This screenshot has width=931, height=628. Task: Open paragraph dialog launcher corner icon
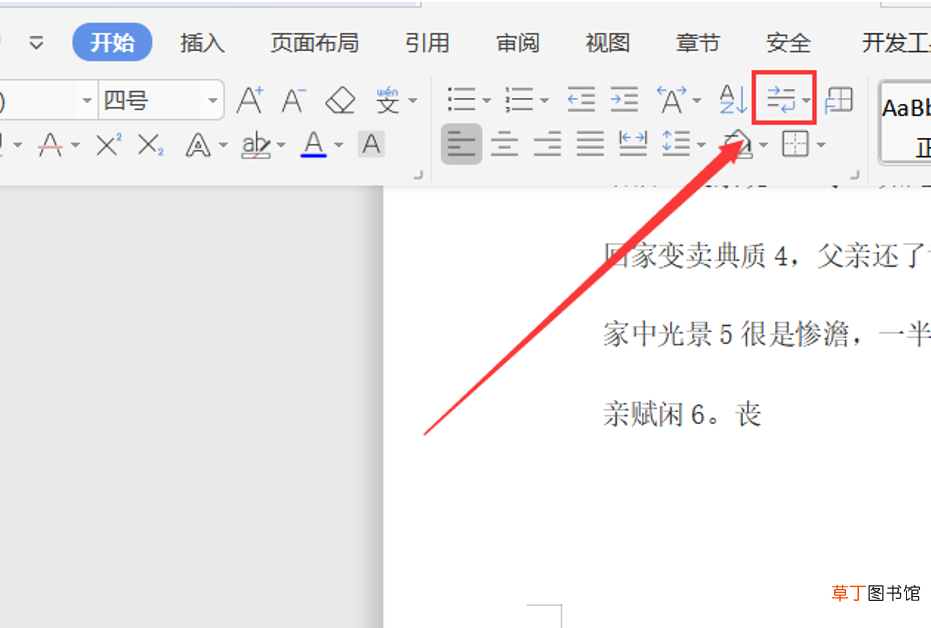tap(855, 175)
